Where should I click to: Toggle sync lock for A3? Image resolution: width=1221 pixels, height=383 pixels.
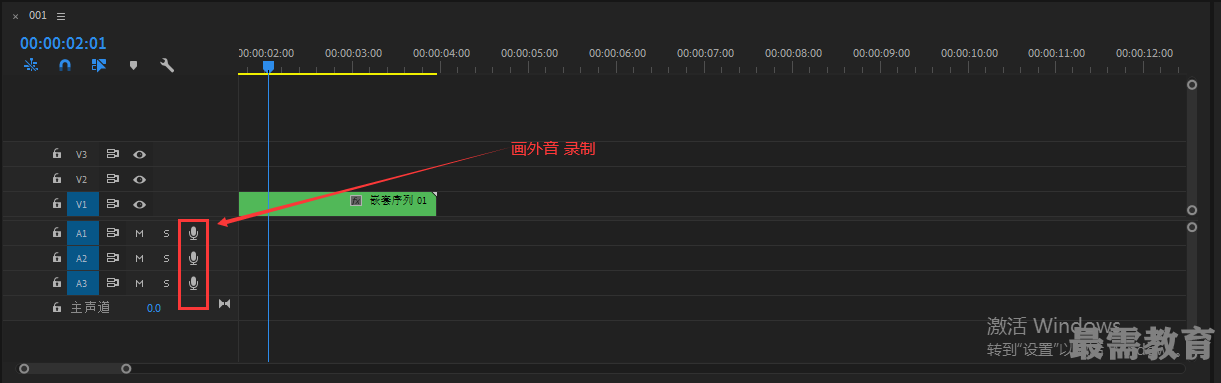click(x=113, y=283)
